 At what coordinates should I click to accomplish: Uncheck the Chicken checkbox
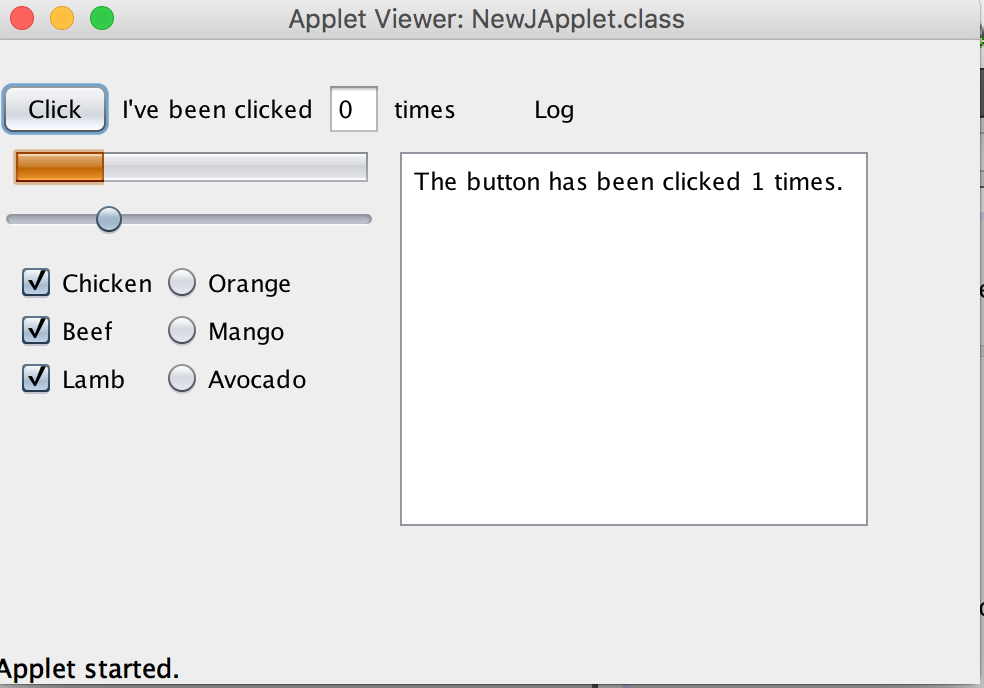point(35,283)
